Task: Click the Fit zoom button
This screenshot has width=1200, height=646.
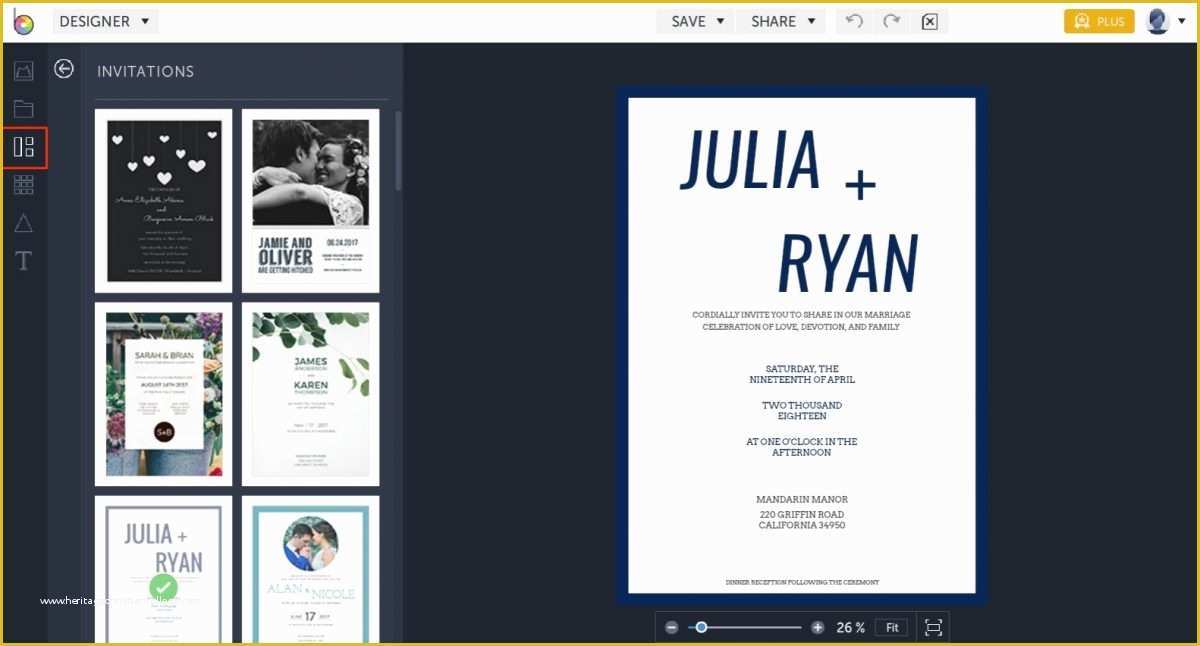Action: click(892, 628)
